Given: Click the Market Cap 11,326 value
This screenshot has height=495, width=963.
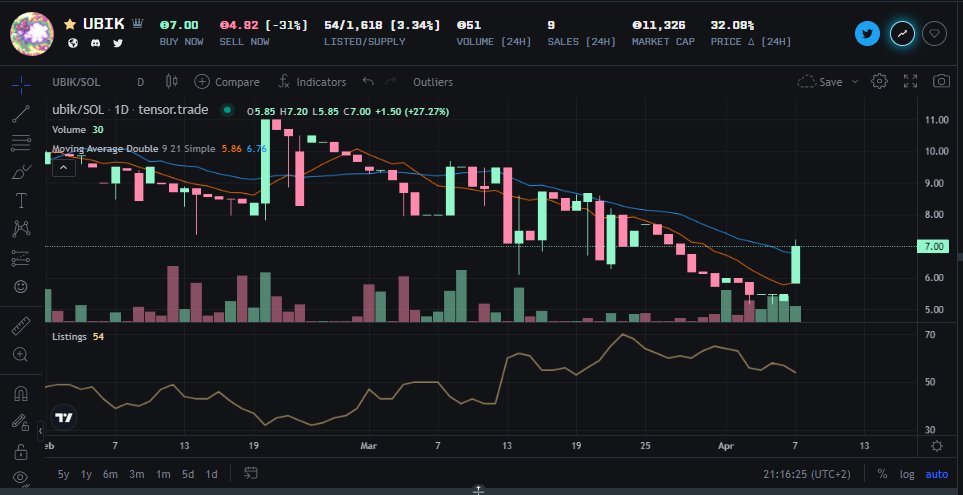Looking at the screenshot, I should tap(659, 25).
